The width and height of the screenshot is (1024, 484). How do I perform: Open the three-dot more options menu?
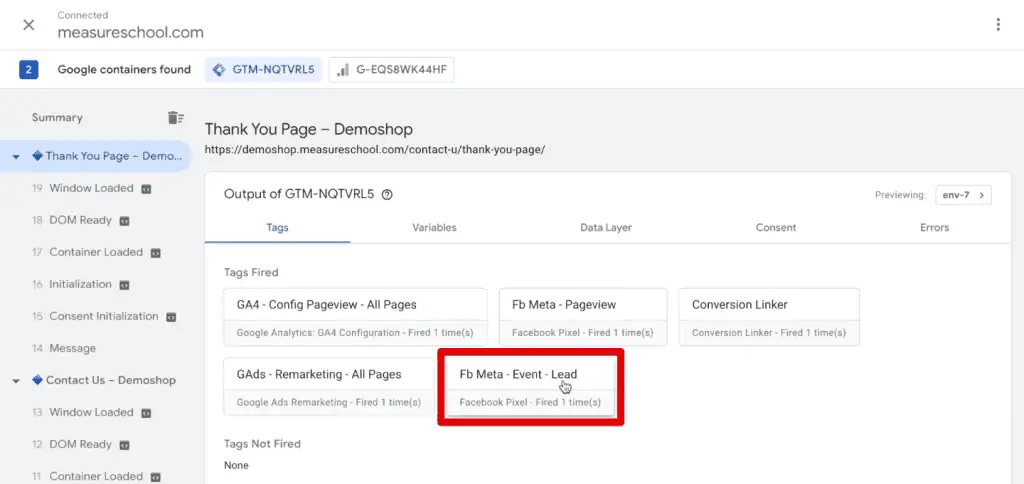[997, 25]
